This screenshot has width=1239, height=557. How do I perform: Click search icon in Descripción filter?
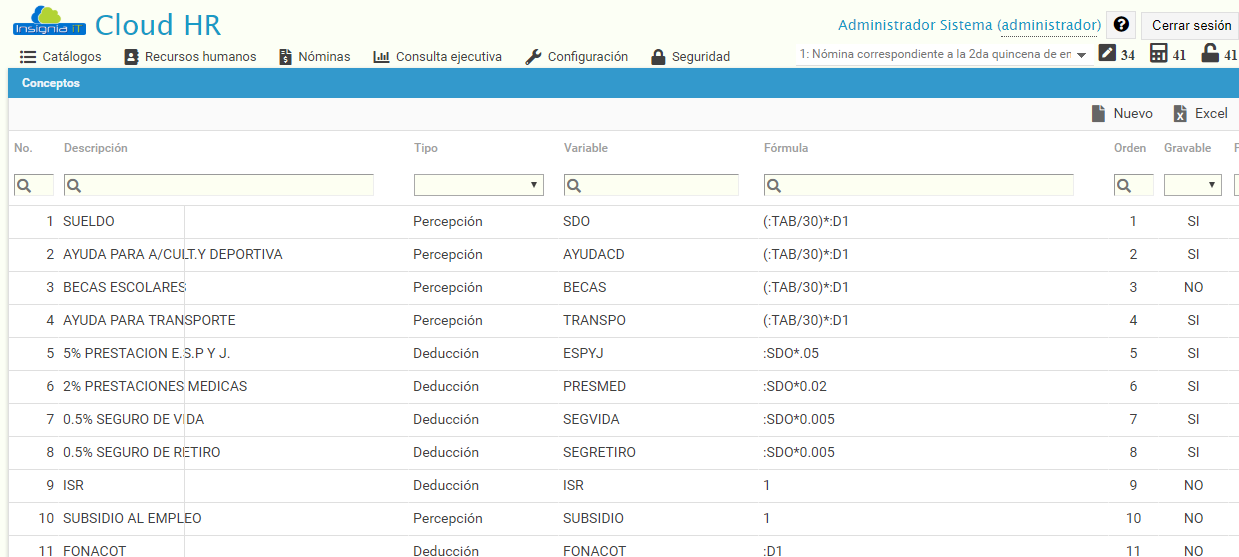73,185
